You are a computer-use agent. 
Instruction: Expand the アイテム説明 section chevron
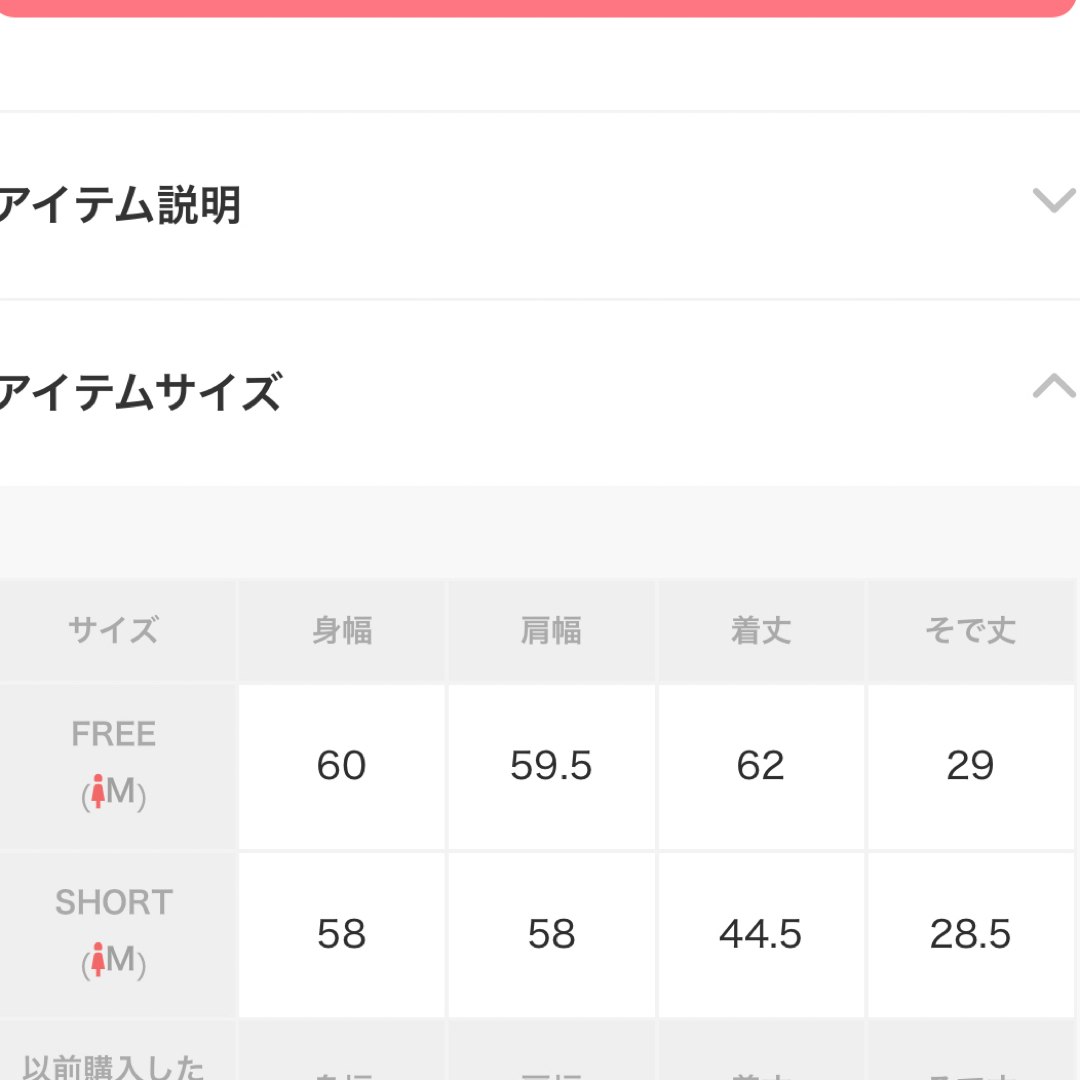[x=1054, y=200]
